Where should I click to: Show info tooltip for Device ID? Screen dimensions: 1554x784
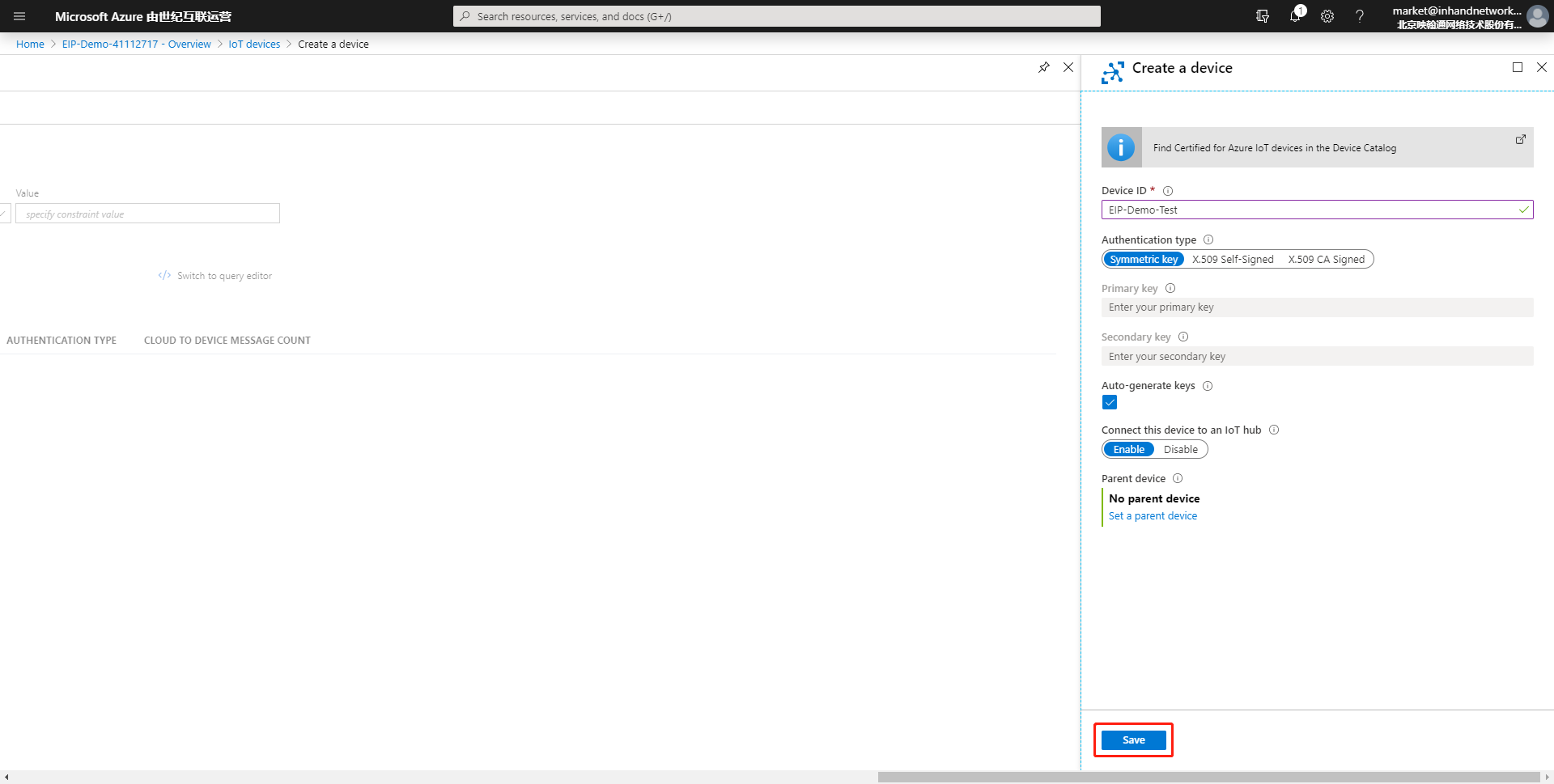(x=1168, y=191)
